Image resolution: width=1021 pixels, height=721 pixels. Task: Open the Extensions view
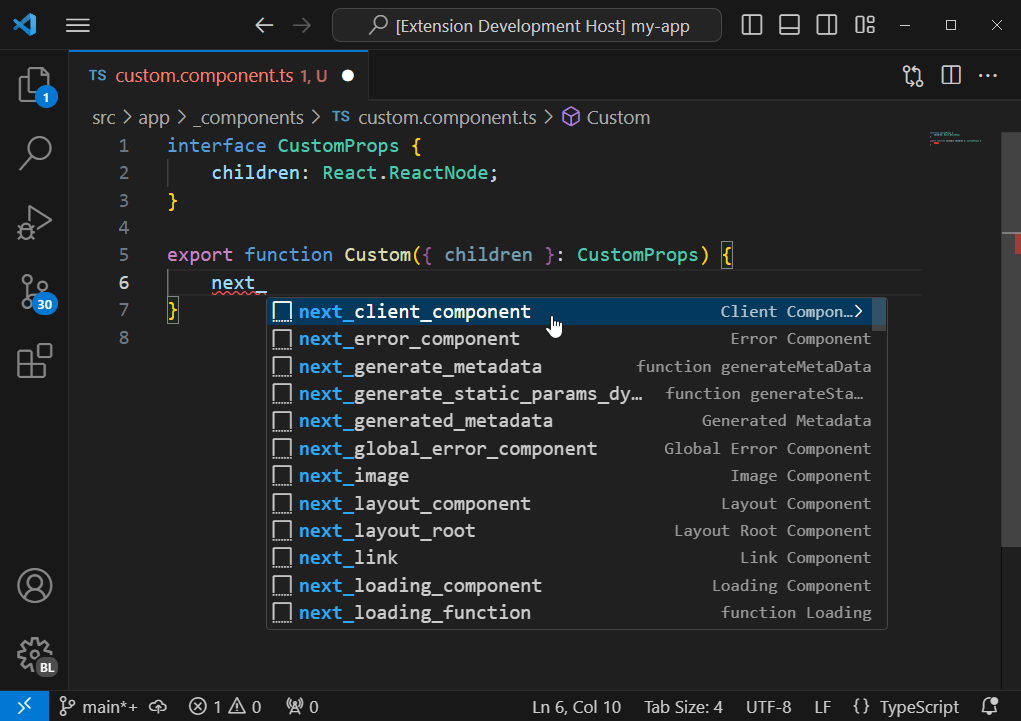click(x=35, y=360)
